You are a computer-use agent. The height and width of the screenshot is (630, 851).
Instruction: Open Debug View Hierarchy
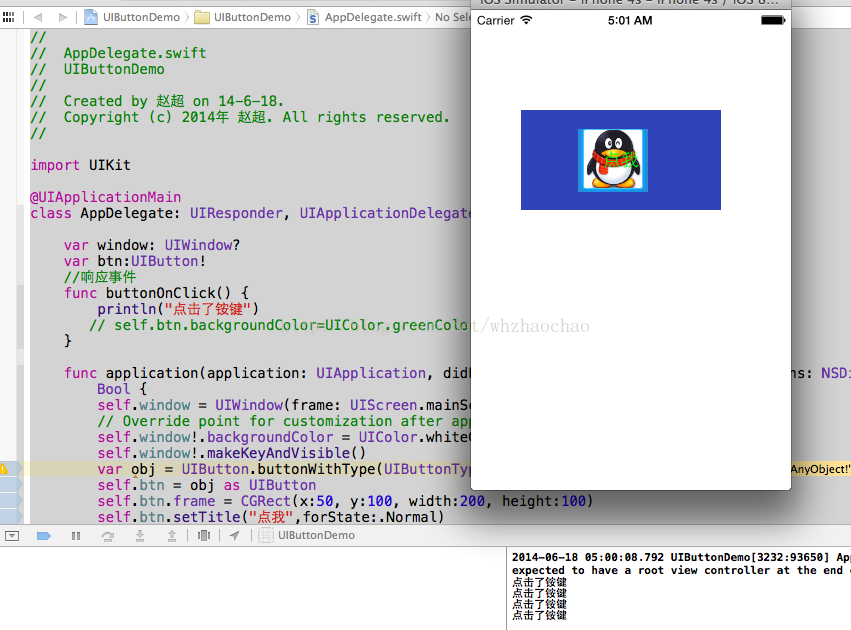coord(204,536)
